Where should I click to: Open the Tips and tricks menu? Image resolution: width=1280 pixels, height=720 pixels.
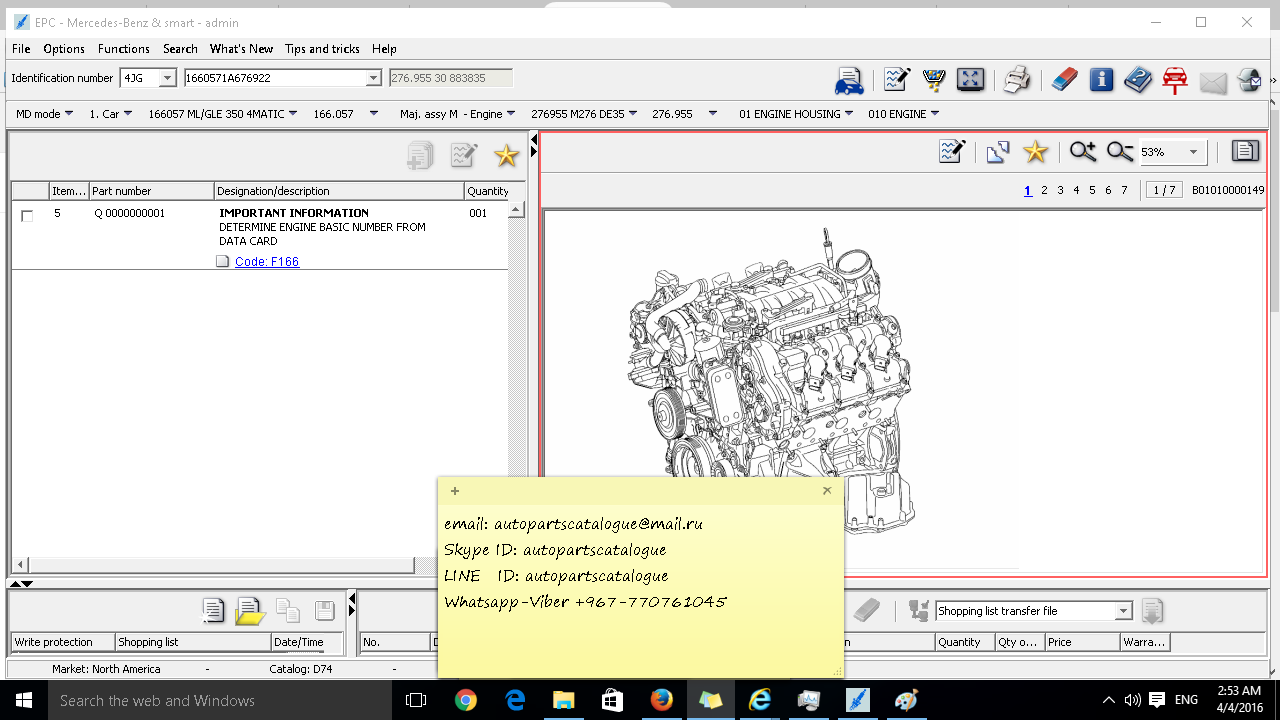click(322, 49)
